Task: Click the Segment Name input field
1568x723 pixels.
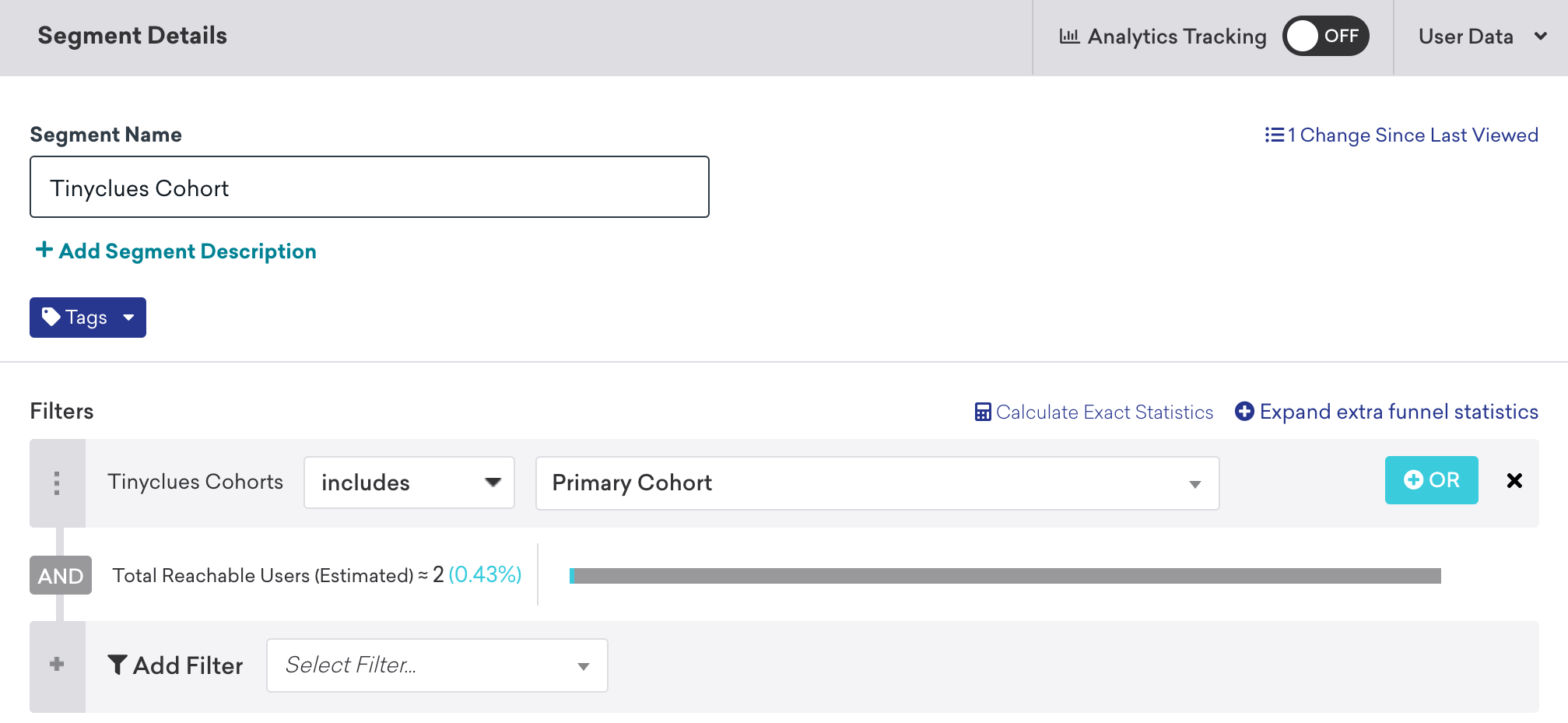Action: pos(369,187)
